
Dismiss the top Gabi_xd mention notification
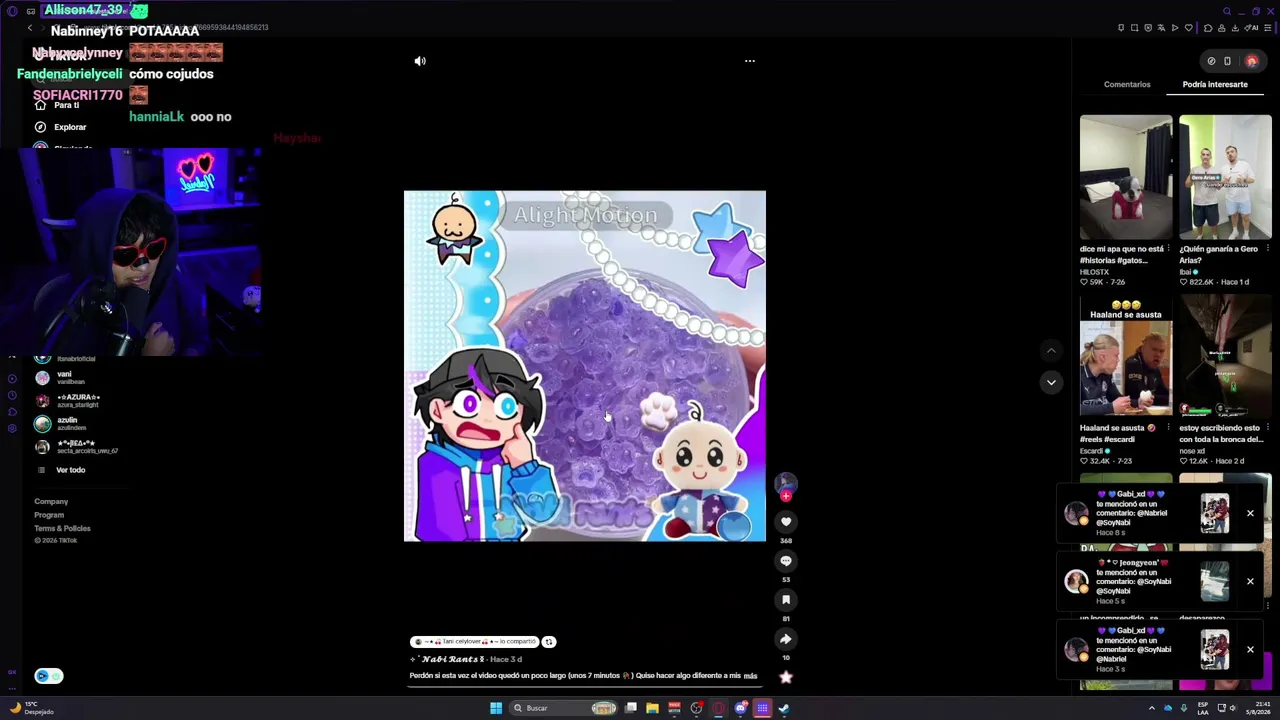[1250, 514]
